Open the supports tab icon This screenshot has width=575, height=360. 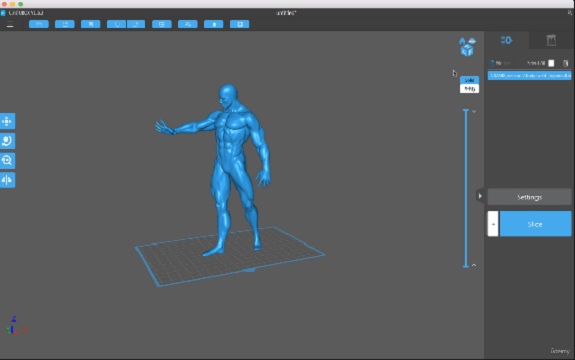[551, 40]
